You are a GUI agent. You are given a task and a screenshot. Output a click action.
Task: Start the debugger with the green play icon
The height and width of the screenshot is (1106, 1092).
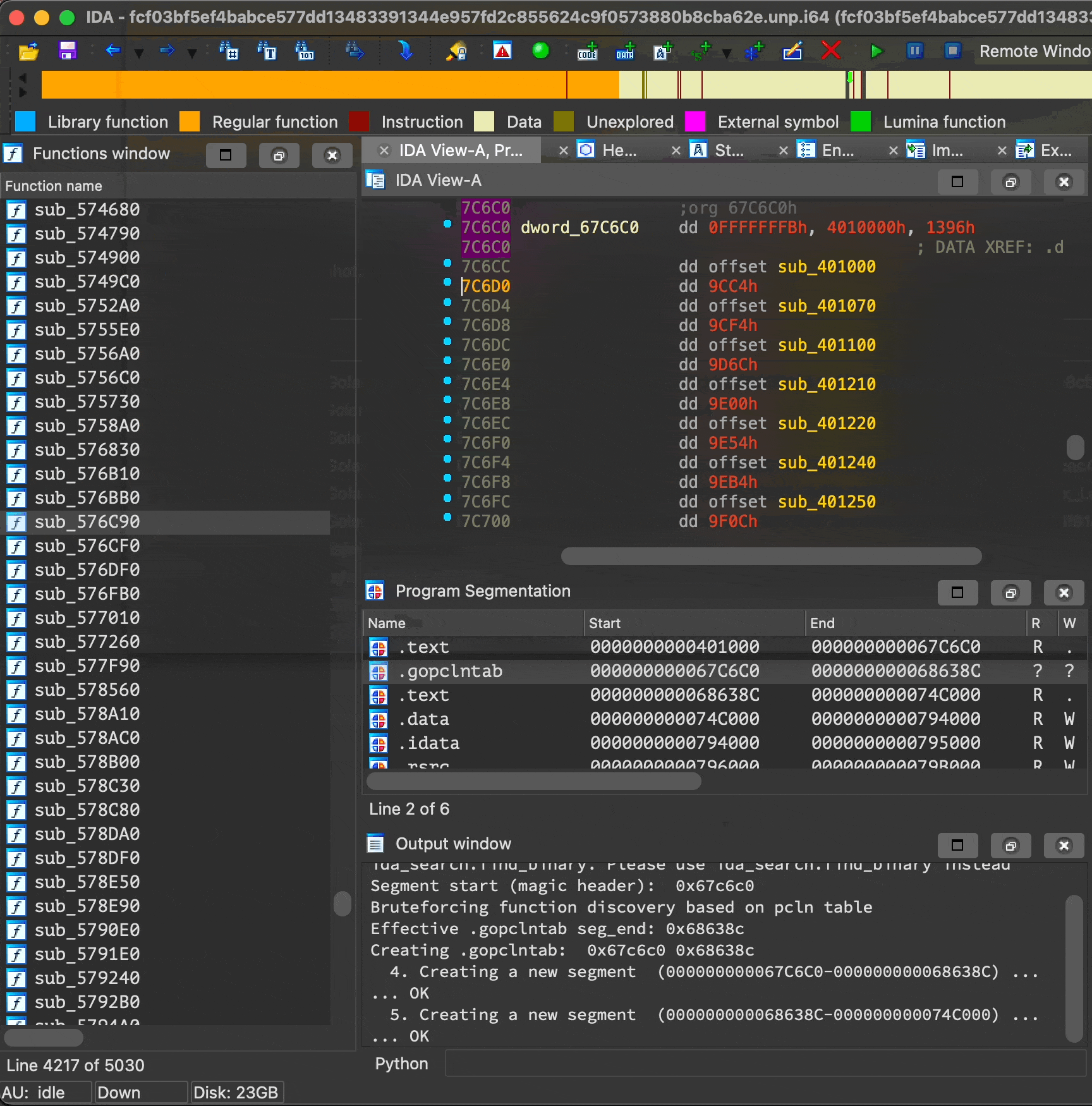[876, 52]
